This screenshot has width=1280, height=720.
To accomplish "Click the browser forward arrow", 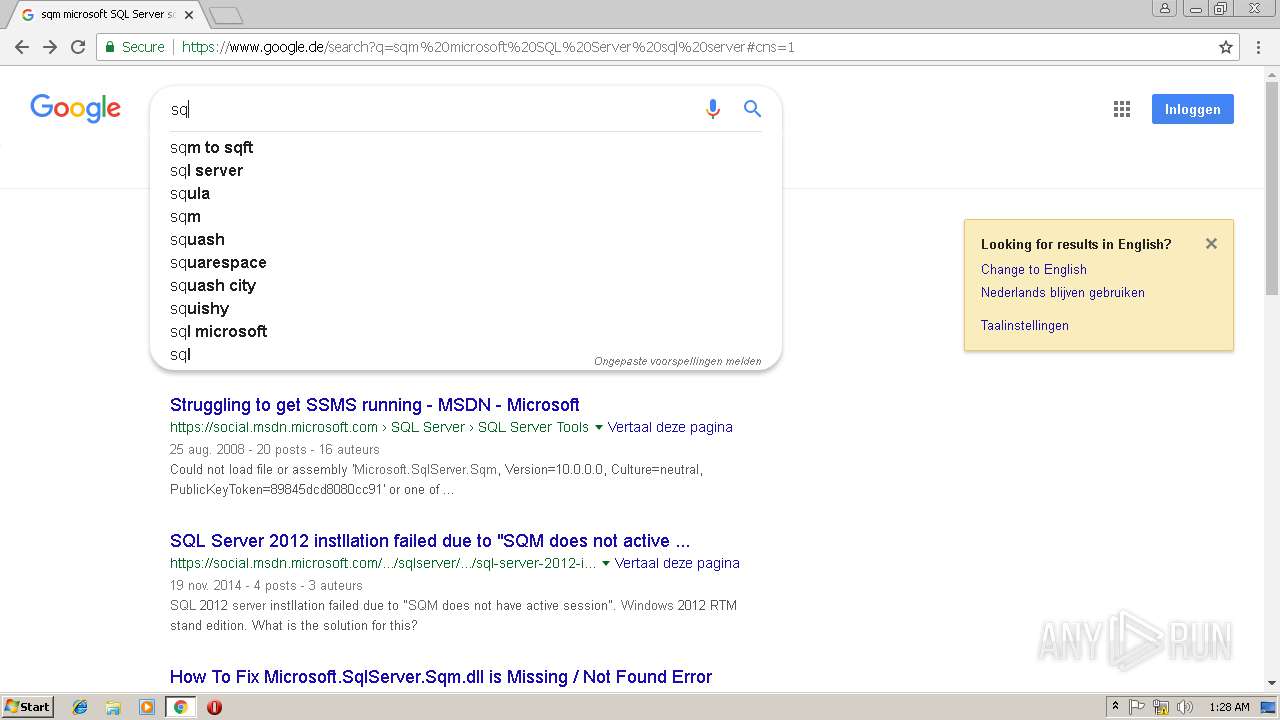I will 50,47.
